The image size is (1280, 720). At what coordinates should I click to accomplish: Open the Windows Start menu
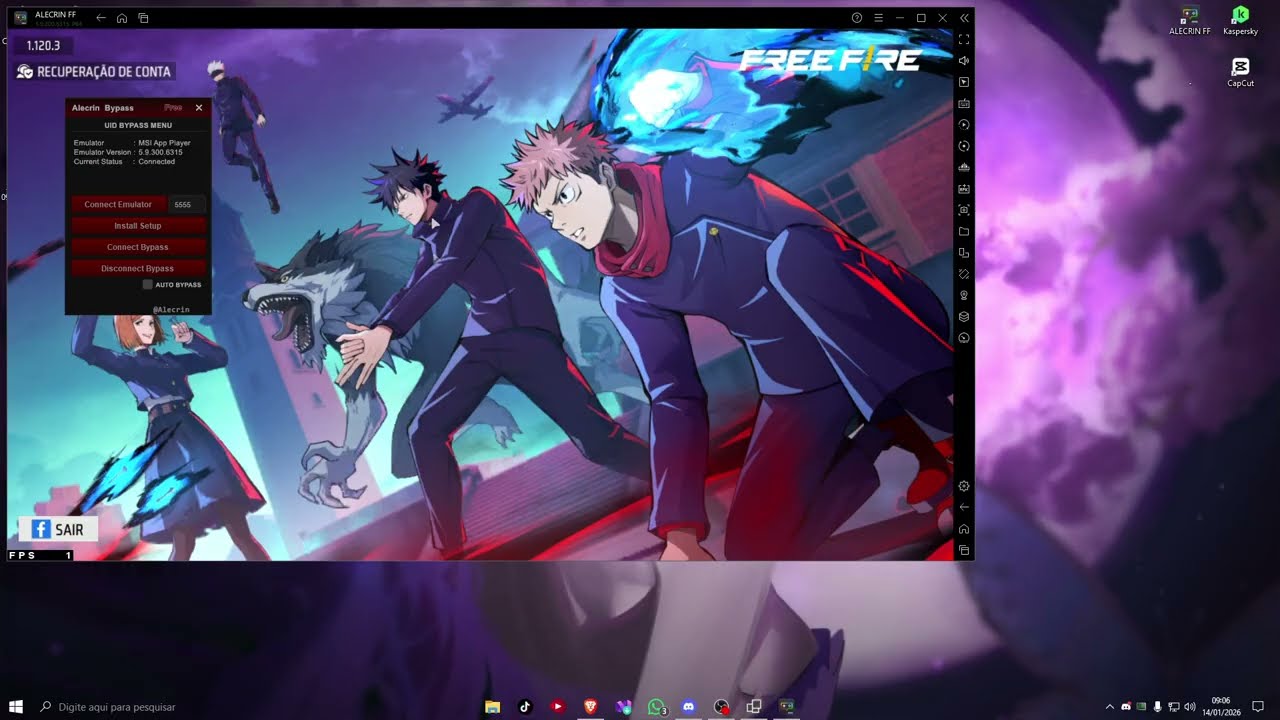(x=16, y=707)
